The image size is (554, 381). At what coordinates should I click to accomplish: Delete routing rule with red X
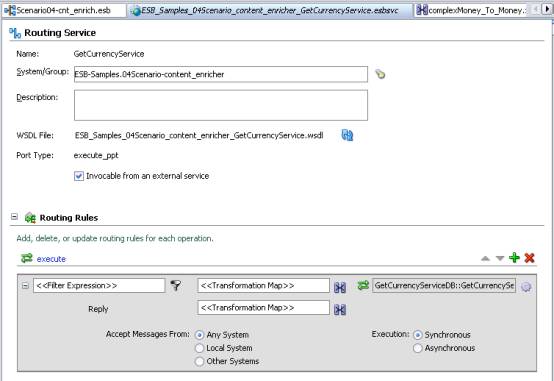pyautogui.click(x=529, y=258)
